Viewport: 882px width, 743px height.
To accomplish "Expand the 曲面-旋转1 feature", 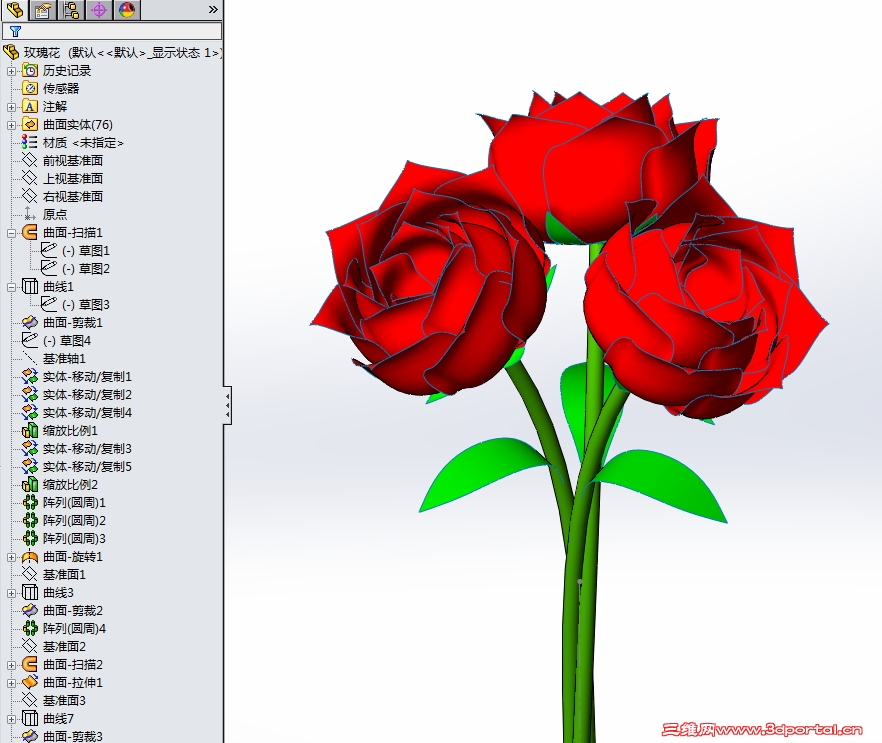I will [x=11, y=557].
